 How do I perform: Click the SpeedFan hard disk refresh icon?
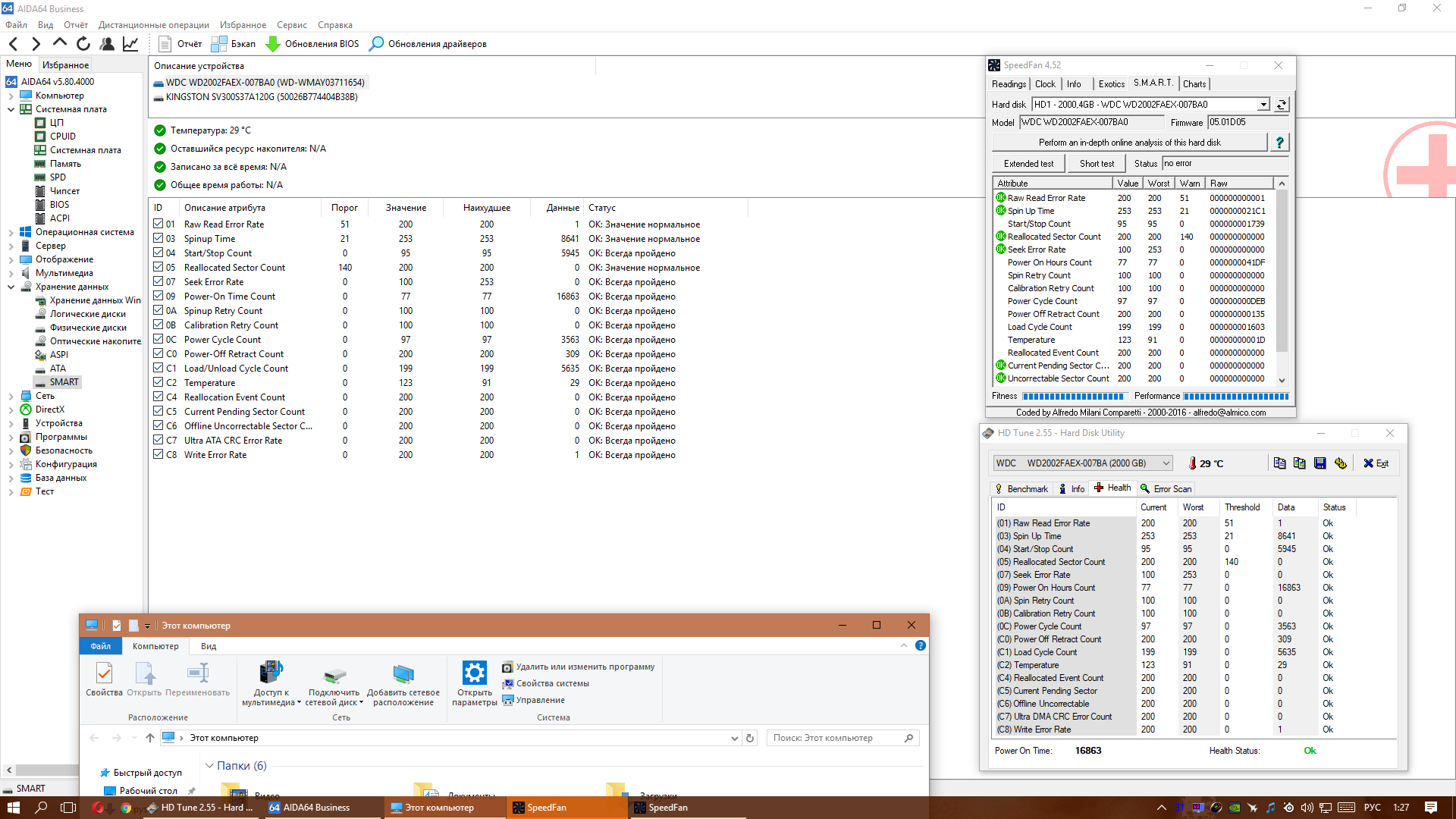pos(1282,105)
